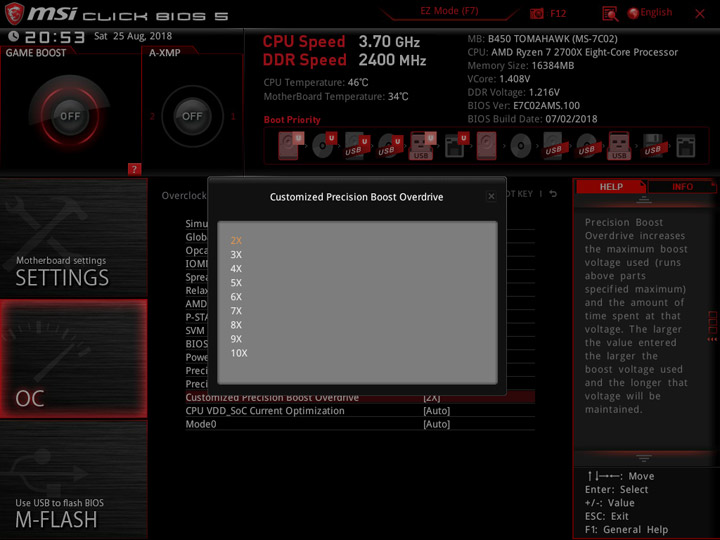Screen dimensions: 720x540
Task: Open the OC overclocking section
Action: (73, 359)
